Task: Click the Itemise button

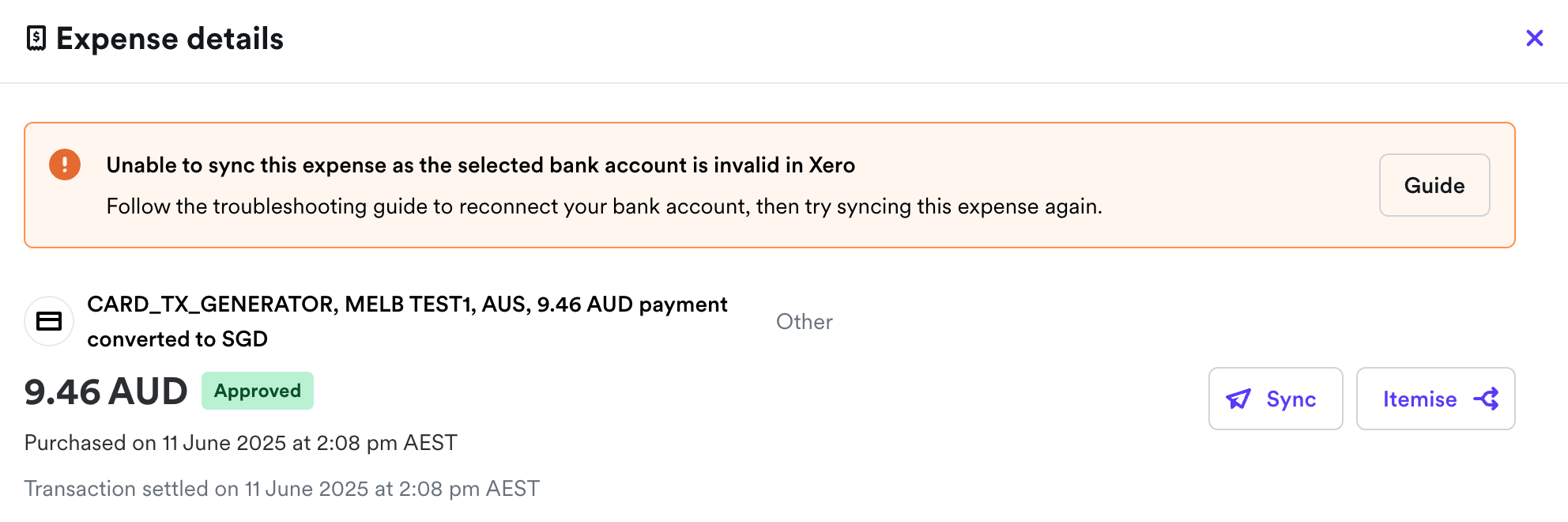Action: [1419, 399]
